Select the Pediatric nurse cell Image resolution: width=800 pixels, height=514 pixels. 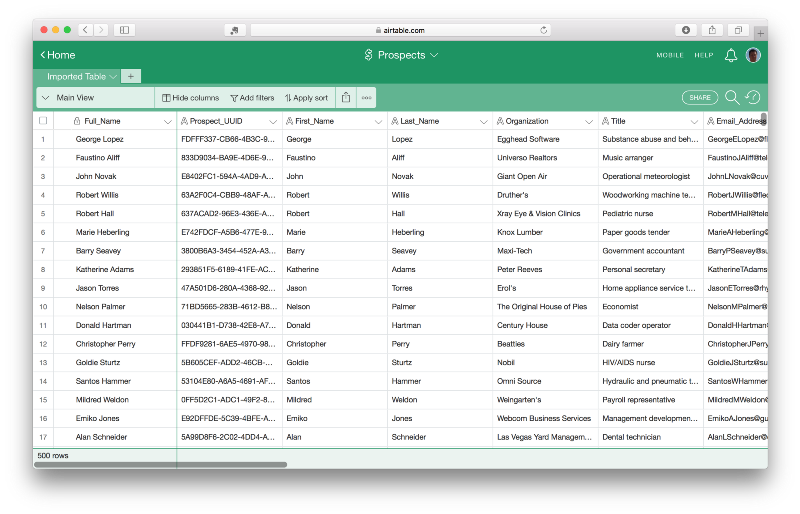pyautogui.click(x=651, y=213)
